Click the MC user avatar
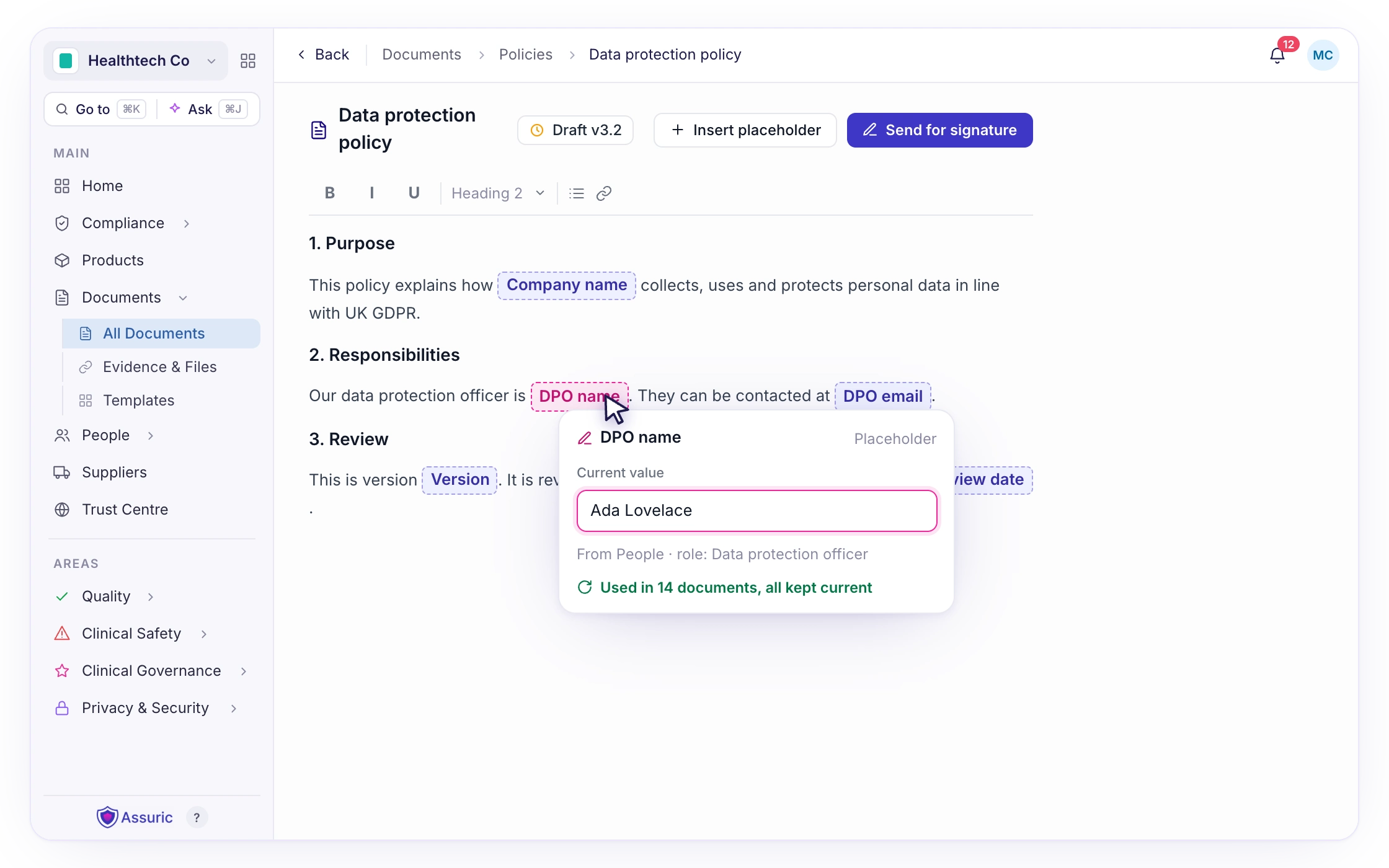 [x=1323, y=55]
